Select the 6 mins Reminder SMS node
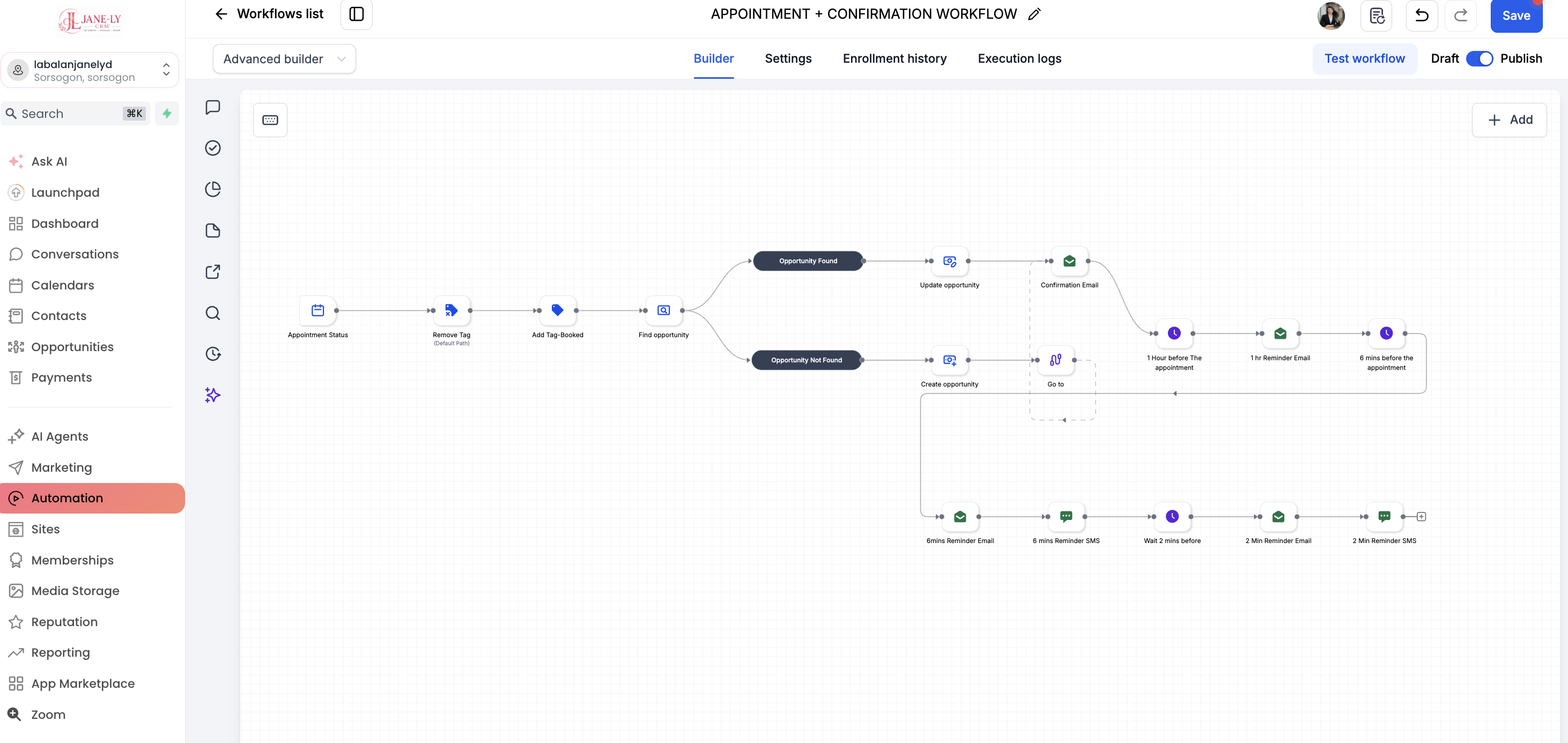This screenshot has width=1568, height=743. [x=1066, y=517]
